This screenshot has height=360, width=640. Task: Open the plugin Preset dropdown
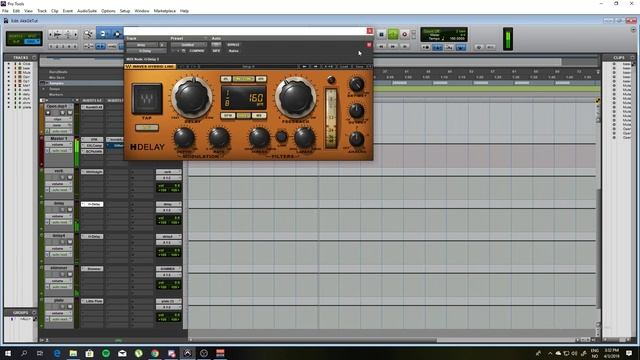tap(189, 45)
